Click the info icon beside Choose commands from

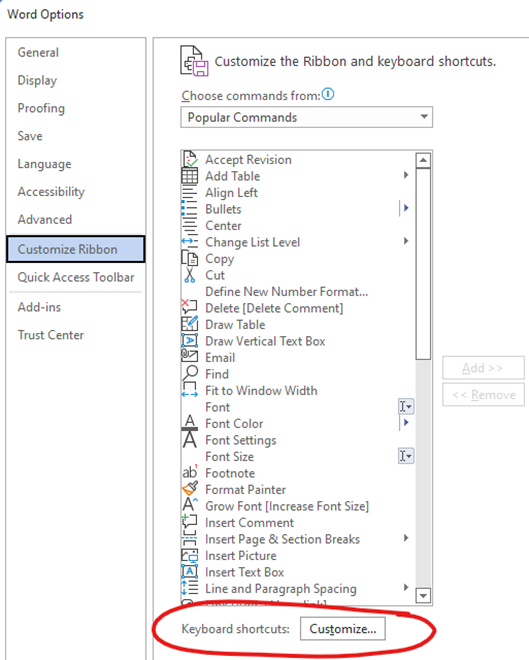[x=328, y=94]
